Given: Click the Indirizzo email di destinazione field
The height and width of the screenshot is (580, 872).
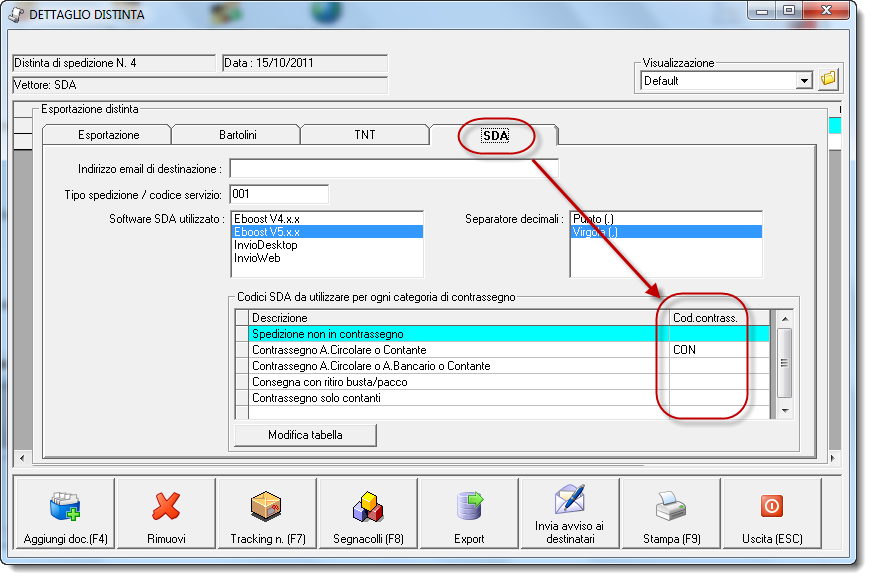Looking at the screenshot, I should [394, 168].
